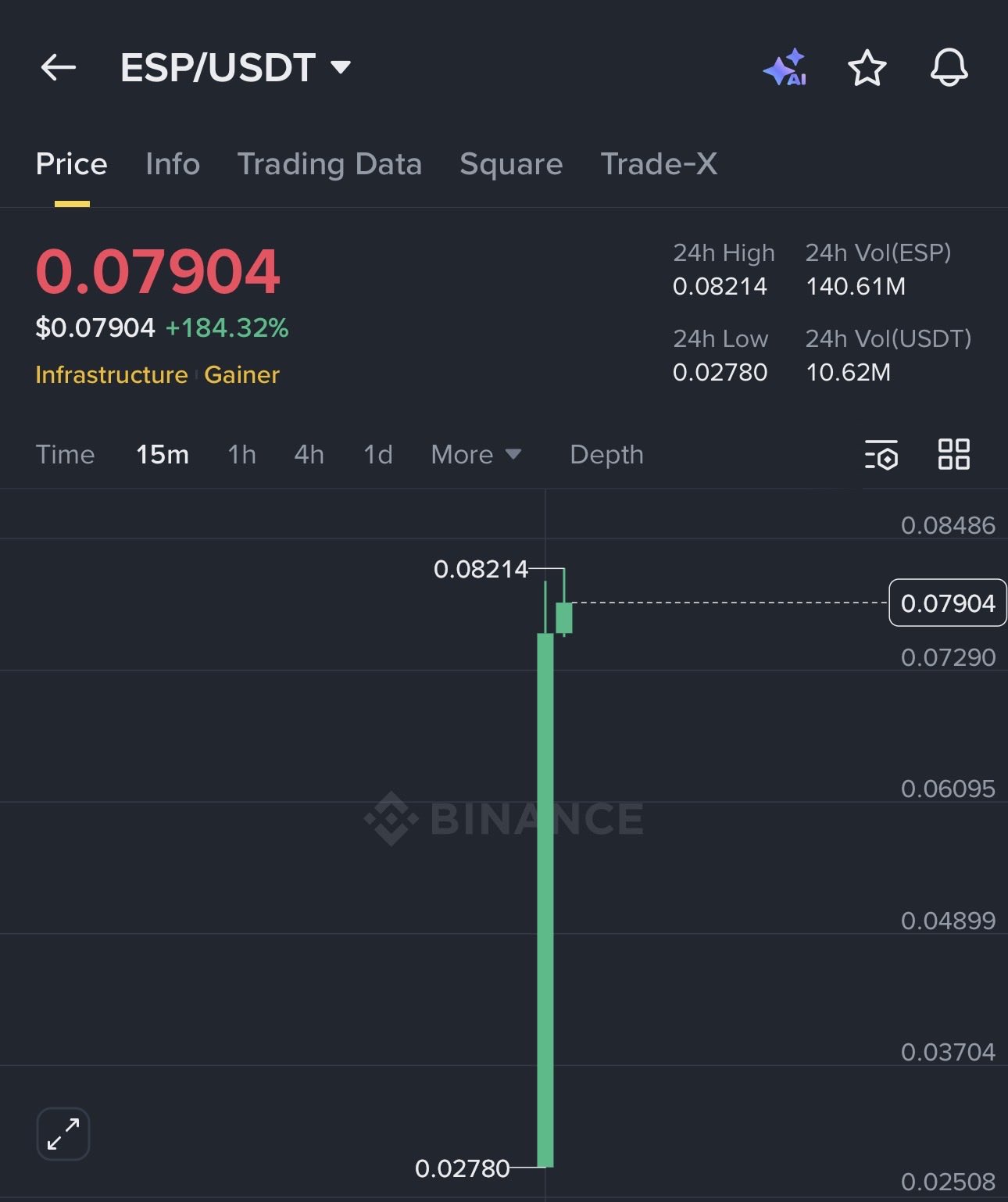
Task: Select the 4h chart interval
Action: click(x=309, y=455)
